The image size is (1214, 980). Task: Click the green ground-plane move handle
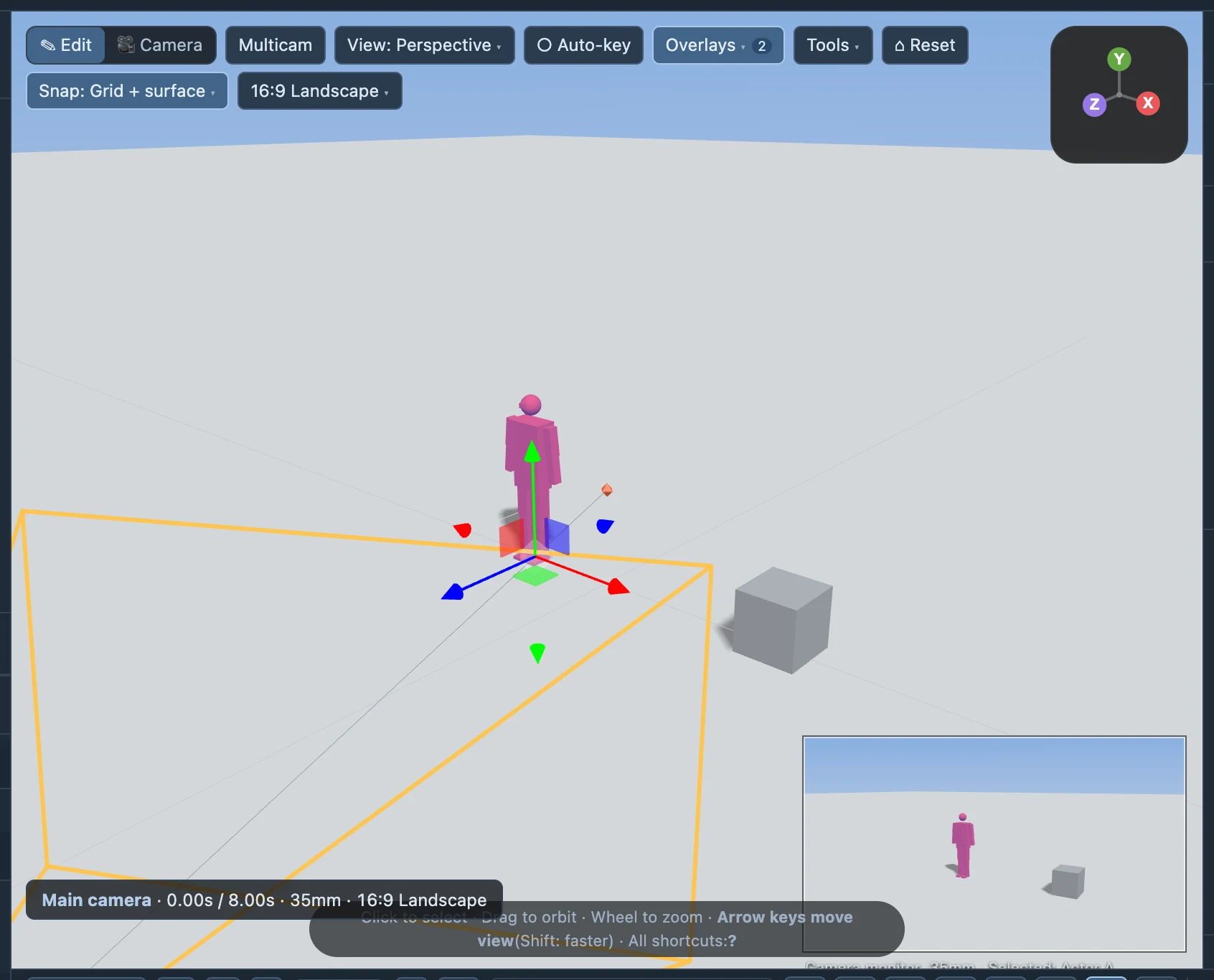pos(535,575)
